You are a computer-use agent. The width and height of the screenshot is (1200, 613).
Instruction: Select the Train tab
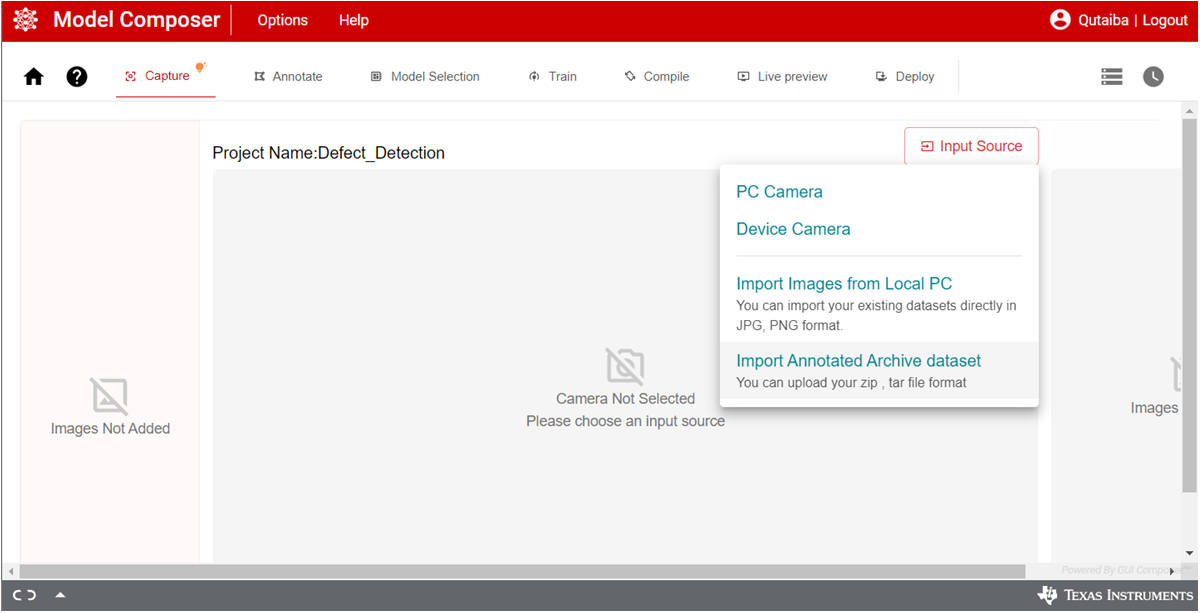coord(553,76)
